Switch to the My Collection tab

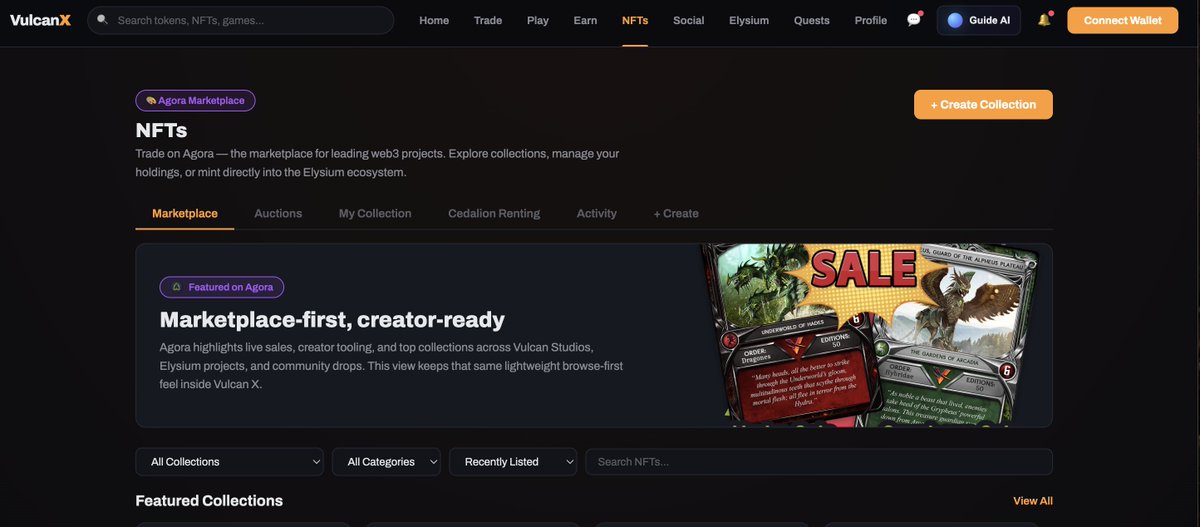[x=375, y=213]
